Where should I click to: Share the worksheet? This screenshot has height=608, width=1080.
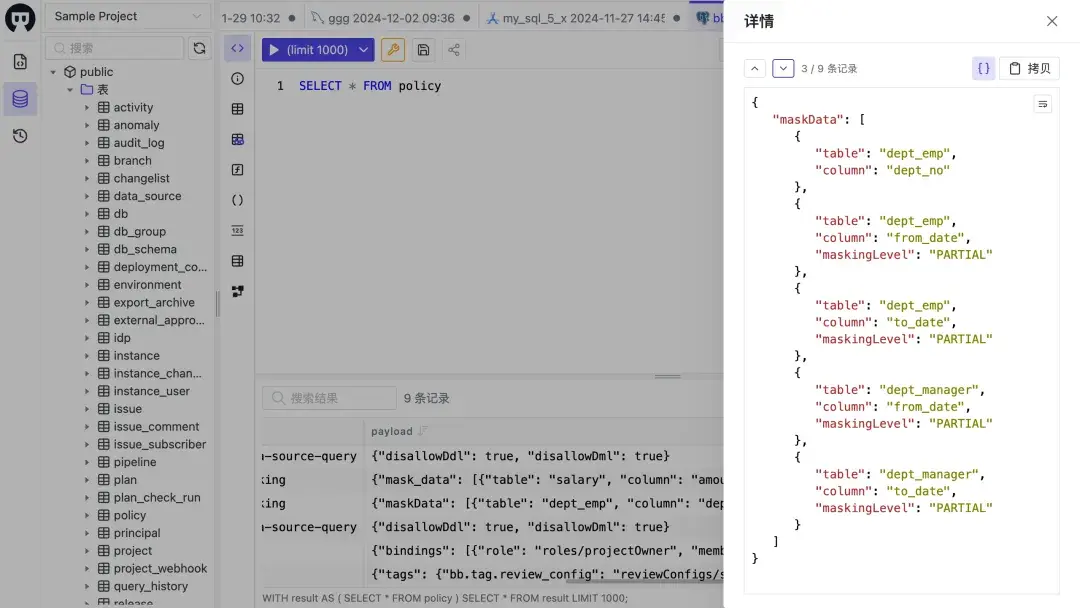click(x=453, y=50)
